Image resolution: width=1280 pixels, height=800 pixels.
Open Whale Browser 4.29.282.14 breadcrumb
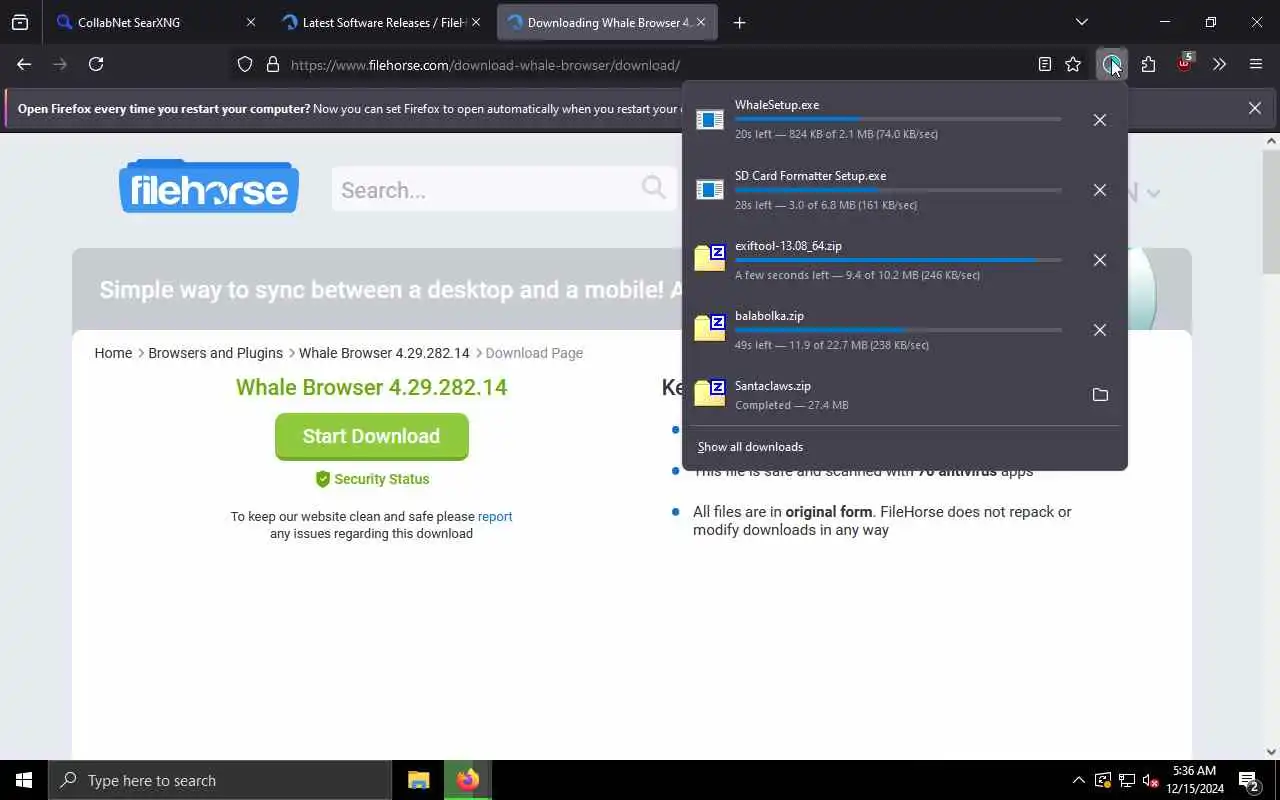(384, 353)
